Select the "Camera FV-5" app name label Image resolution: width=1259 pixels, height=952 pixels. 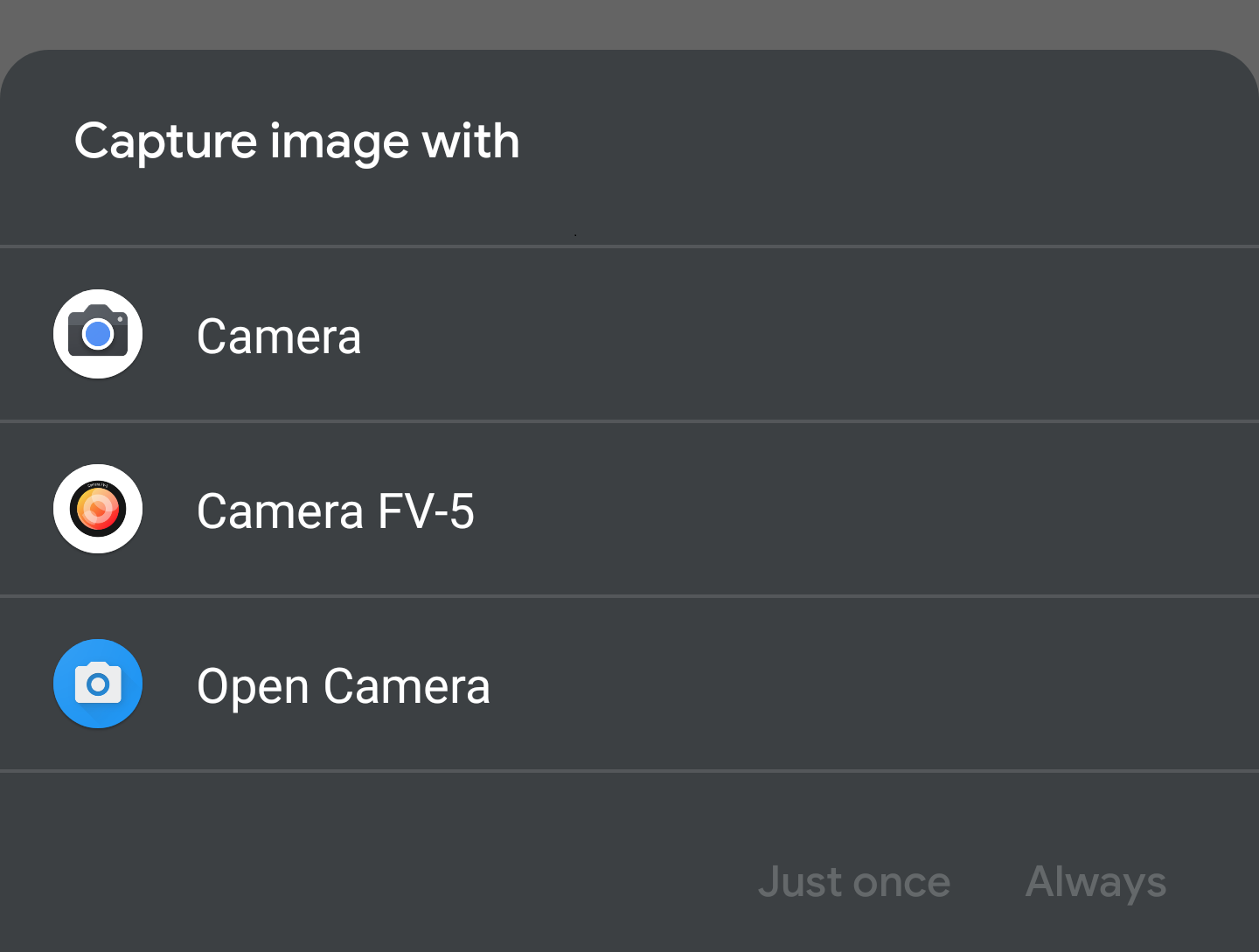(x=335, y=511)
